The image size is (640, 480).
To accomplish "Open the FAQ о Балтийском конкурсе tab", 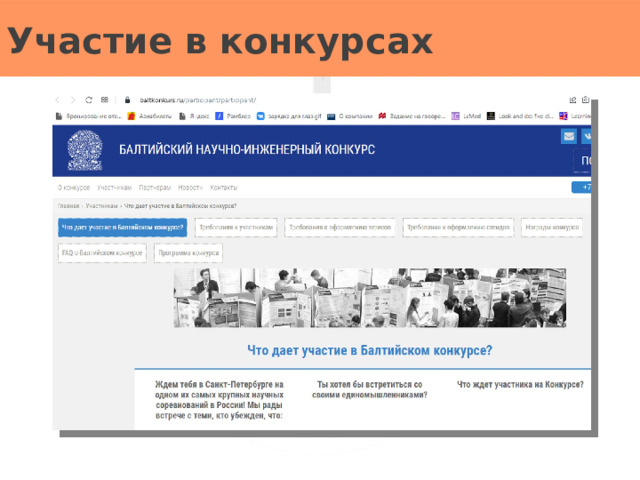I will pos(102,253).
